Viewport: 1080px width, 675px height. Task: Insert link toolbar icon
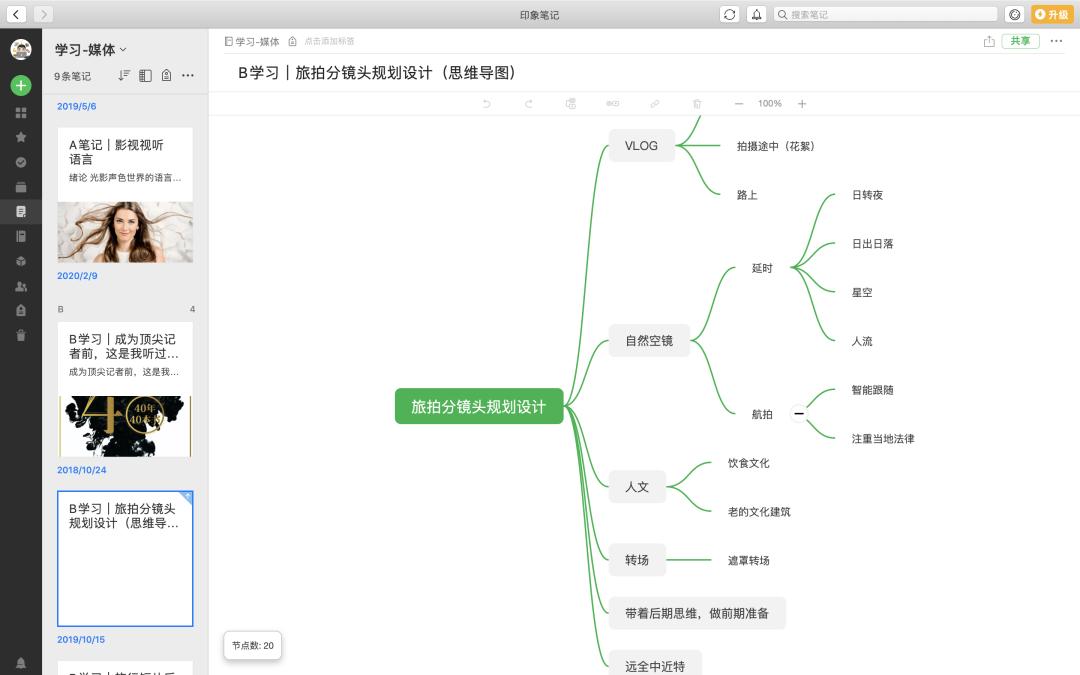coord(654,103)
